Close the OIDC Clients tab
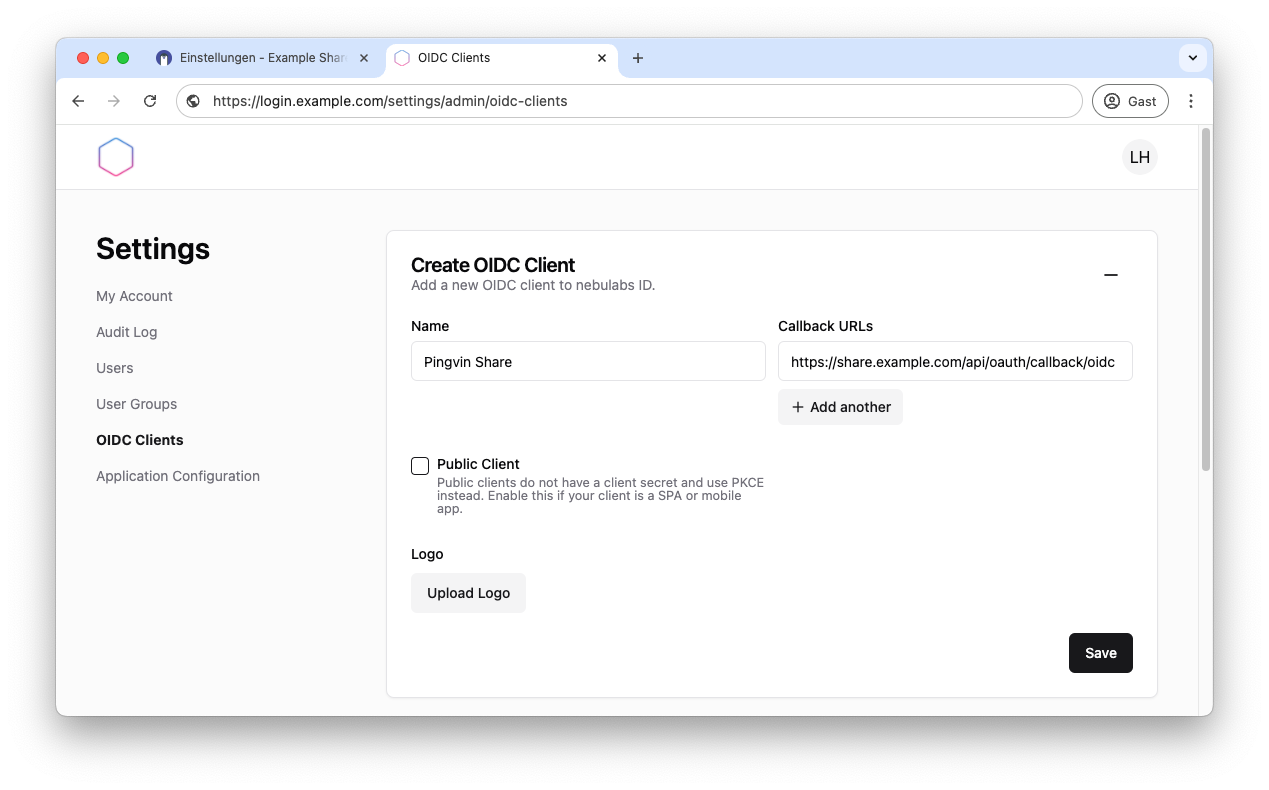 coord(602,58)
